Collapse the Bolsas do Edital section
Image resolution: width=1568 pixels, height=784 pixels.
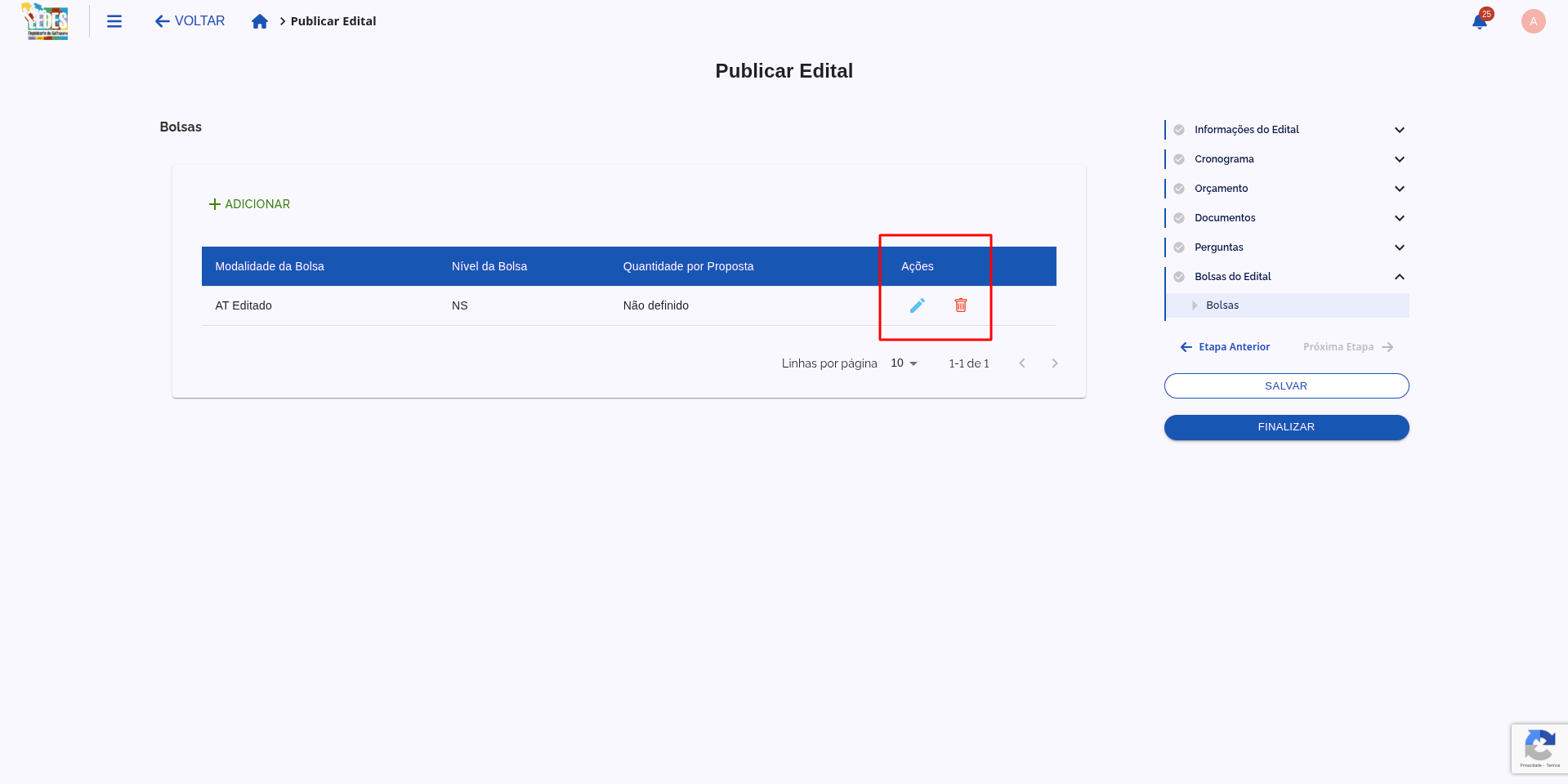[1400, 277]
